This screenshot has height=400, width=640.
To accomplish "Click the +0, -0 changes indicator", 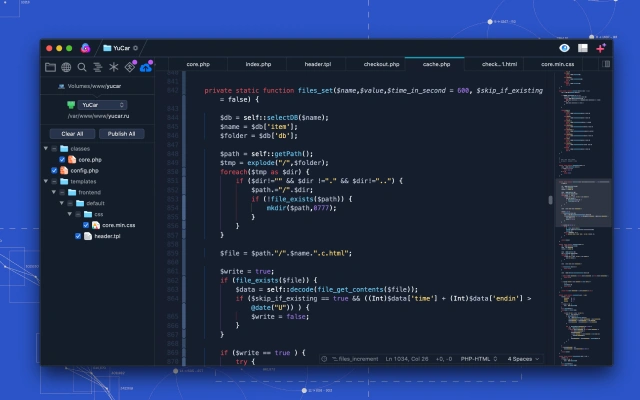I will pos(444,359).
